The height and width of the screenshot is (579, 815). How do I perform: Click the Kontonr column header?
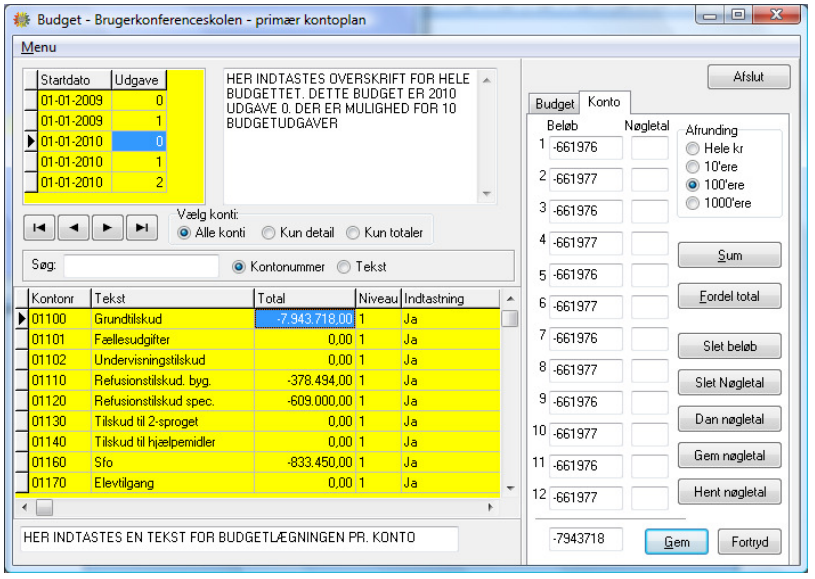point(60,298)
